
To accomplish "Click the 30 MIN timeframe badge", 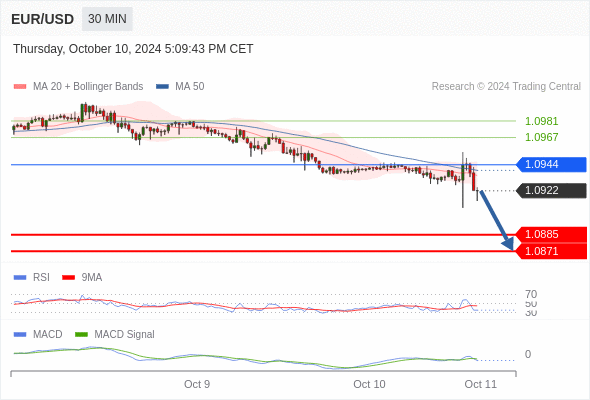I will [107, 19].
